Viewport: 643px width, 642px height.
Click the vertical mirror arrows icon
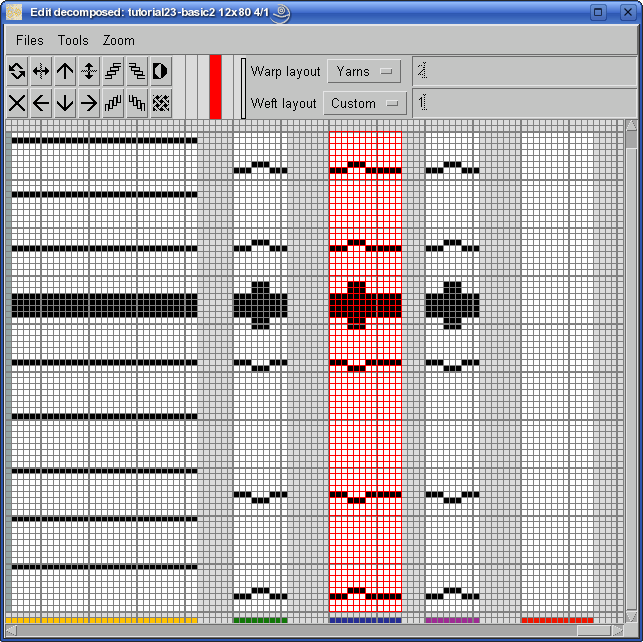point(89,71)
